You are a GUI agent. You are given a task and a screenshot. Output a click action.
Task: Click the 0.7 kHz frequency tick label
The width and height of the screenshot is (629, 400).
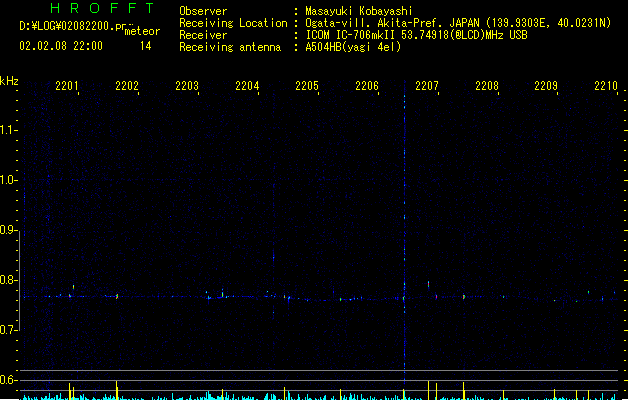(x=9, y=330)
